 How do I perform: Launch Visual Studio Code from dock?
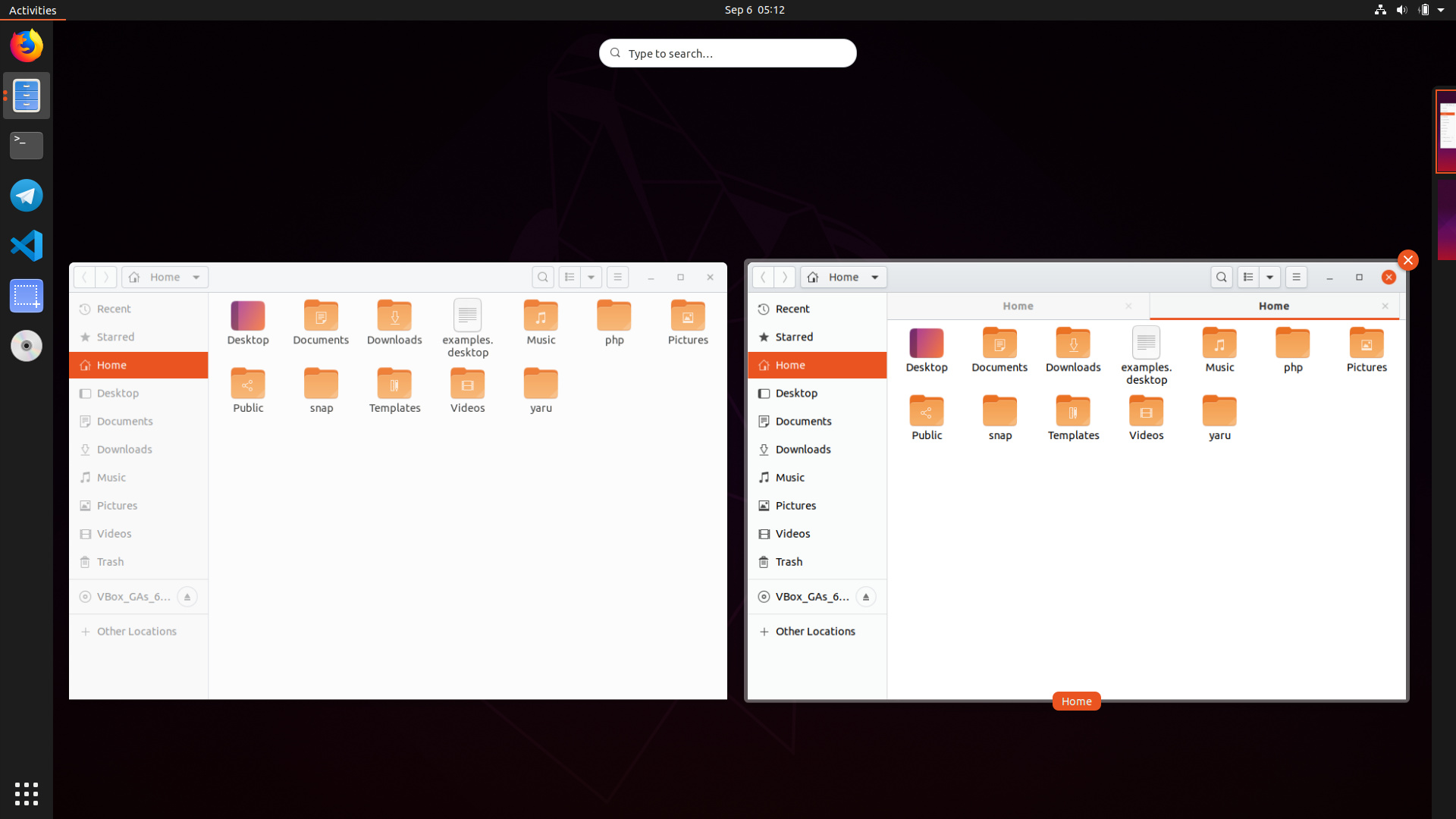click(x=27, y=246)
